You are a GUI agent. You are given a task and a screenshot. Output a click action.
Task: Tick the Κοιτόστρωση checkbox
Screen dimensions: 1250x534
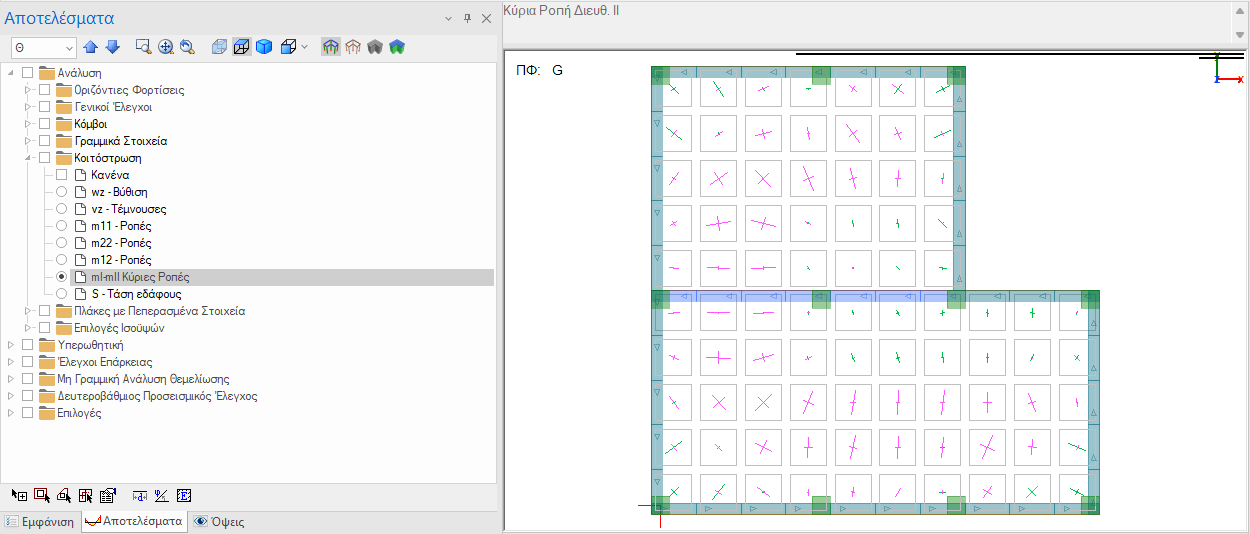click(44, 158)
